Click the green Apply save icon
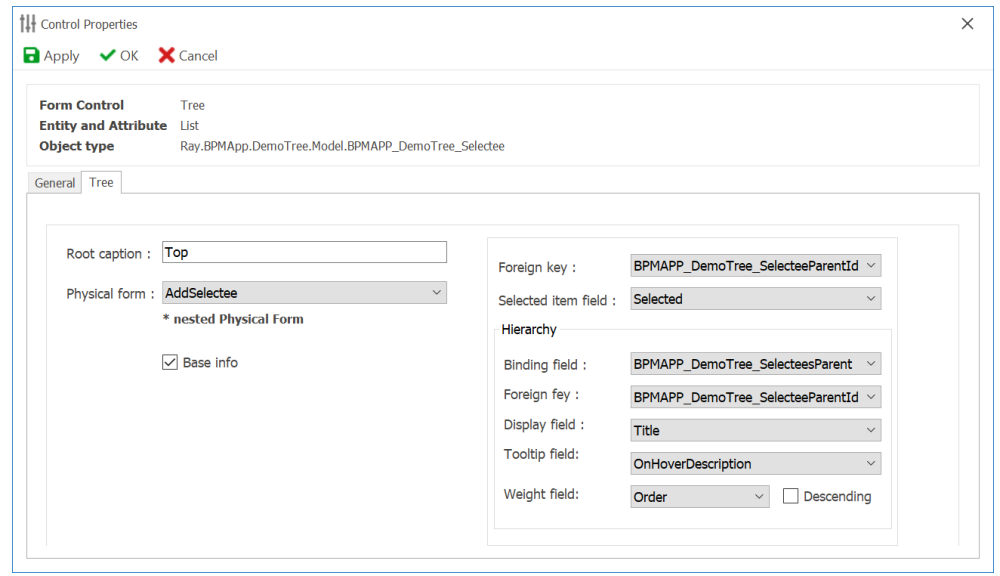 31,56
